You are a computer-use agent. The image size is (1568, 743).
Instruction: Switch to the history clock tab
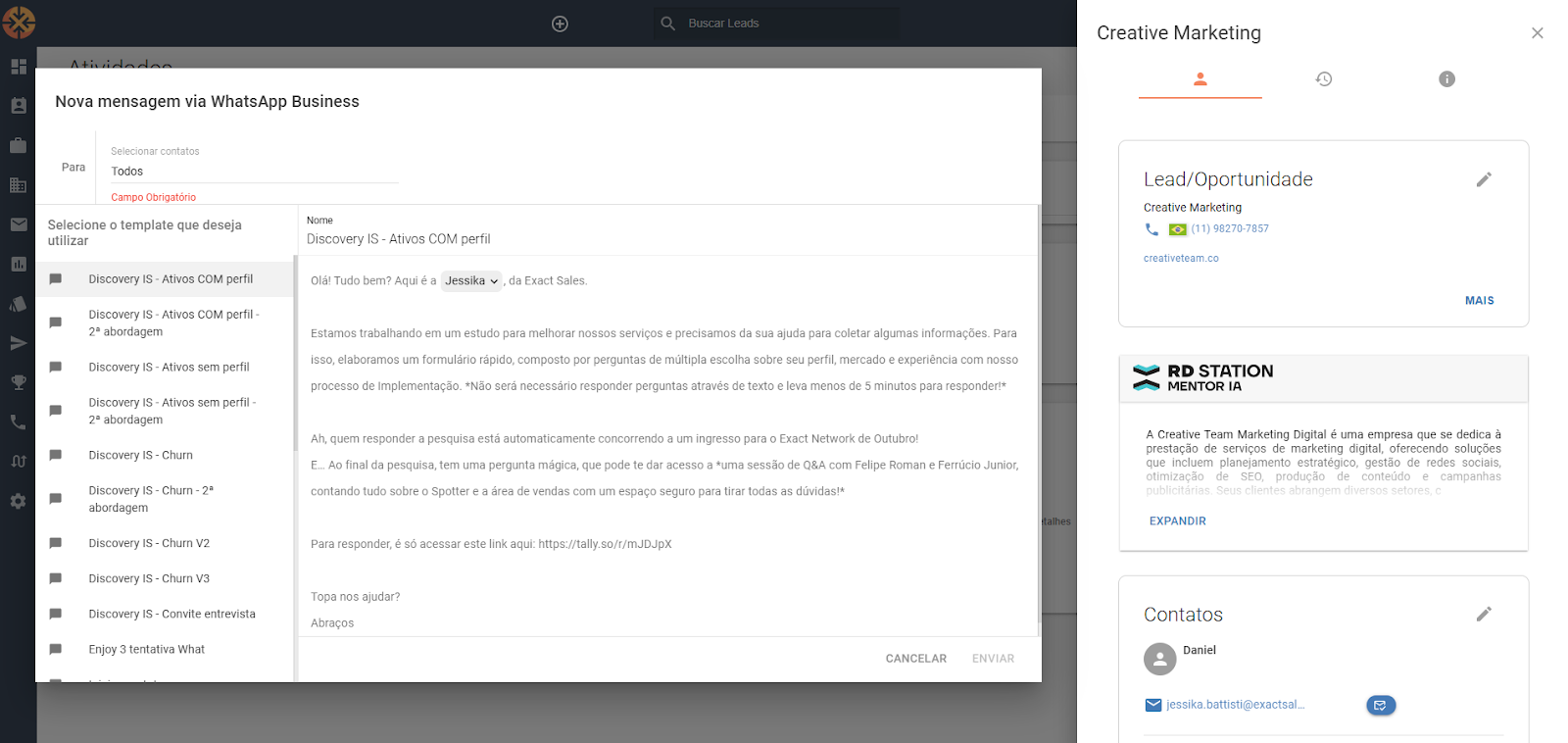1323,78
